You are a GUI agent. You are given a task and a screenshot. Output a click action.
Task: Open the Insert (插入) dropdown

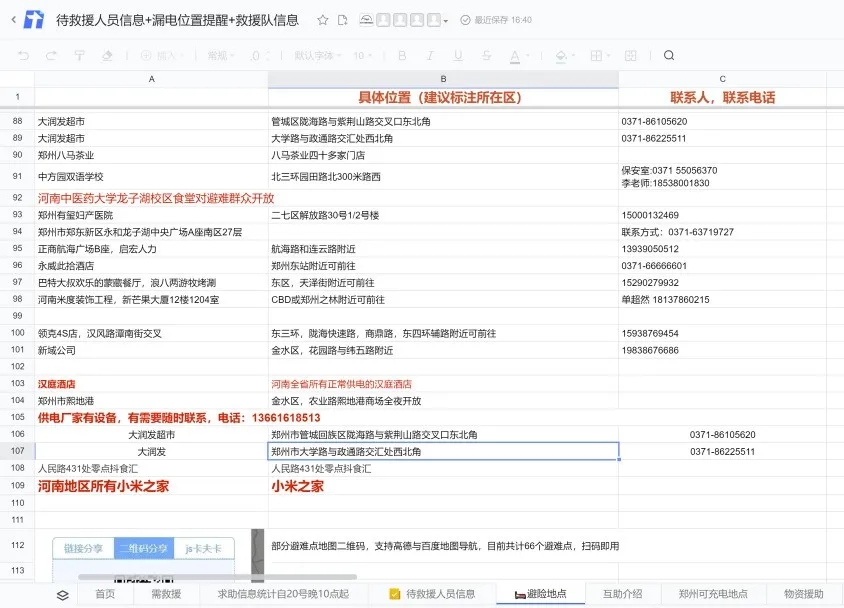162,55
